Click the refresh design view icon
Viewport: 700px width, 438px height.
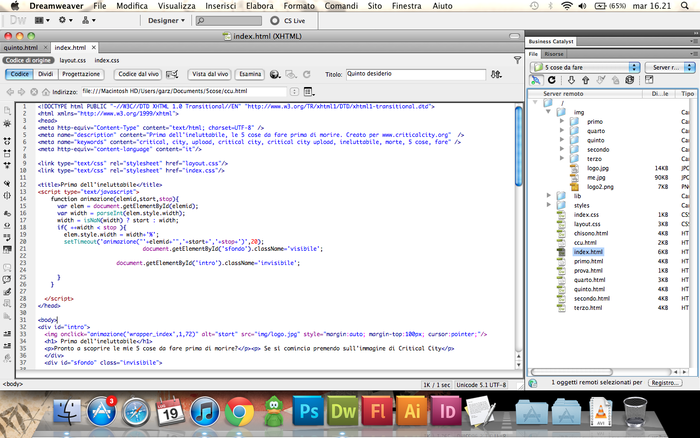click(306, 75)
